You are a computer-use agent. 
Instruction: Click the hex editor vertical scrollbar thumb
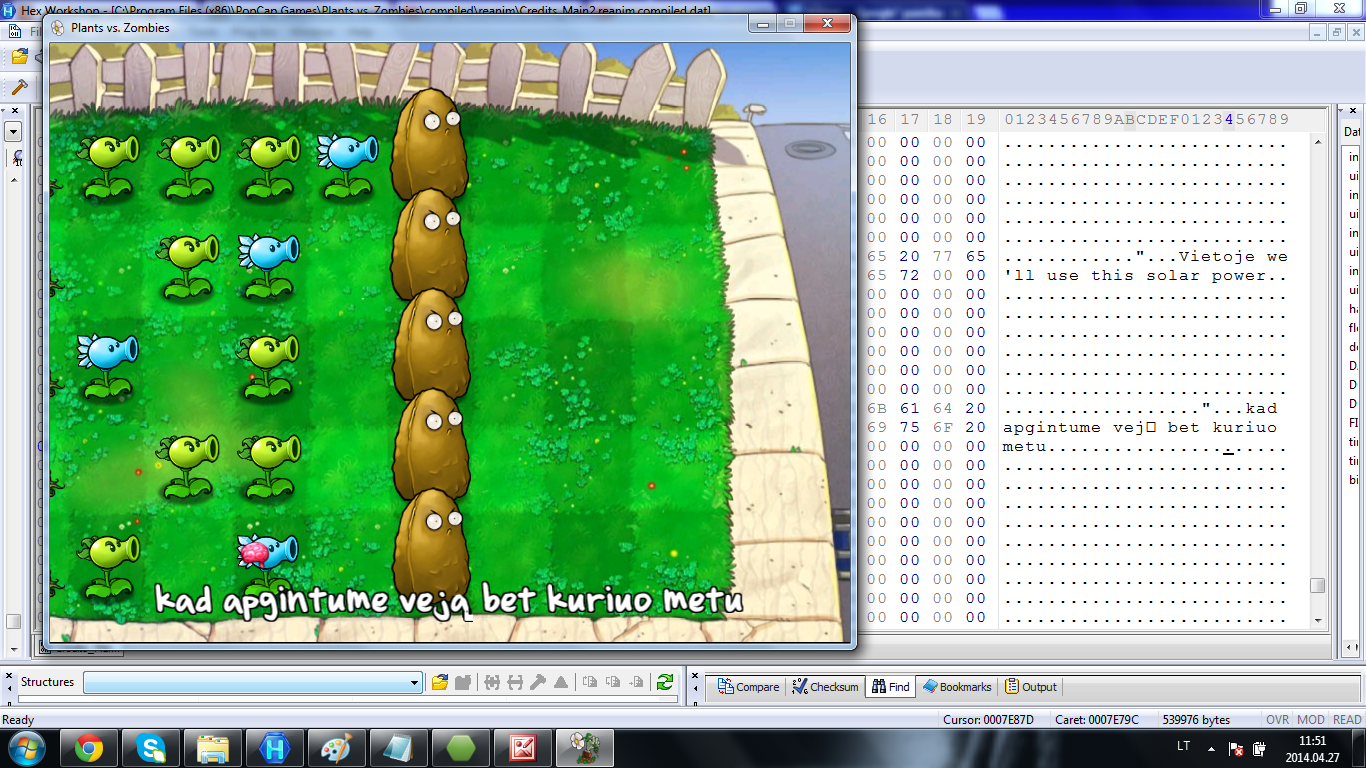coord(1318,586)
